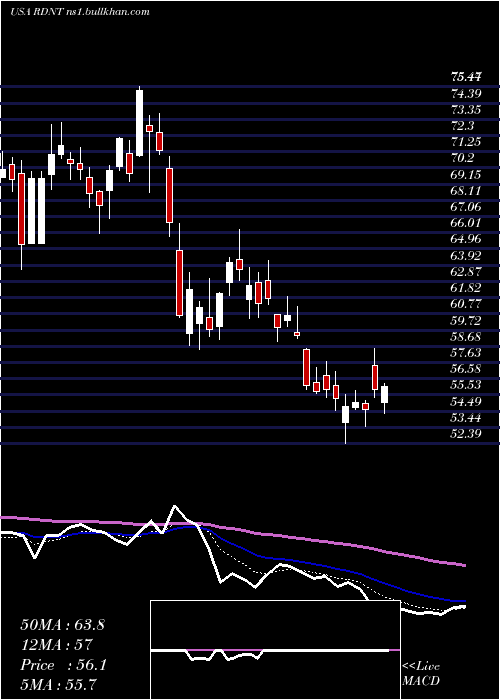Screen dimensions: 500x700
Task: Click the 70.2 price axis label
Action: pos(463,158)
